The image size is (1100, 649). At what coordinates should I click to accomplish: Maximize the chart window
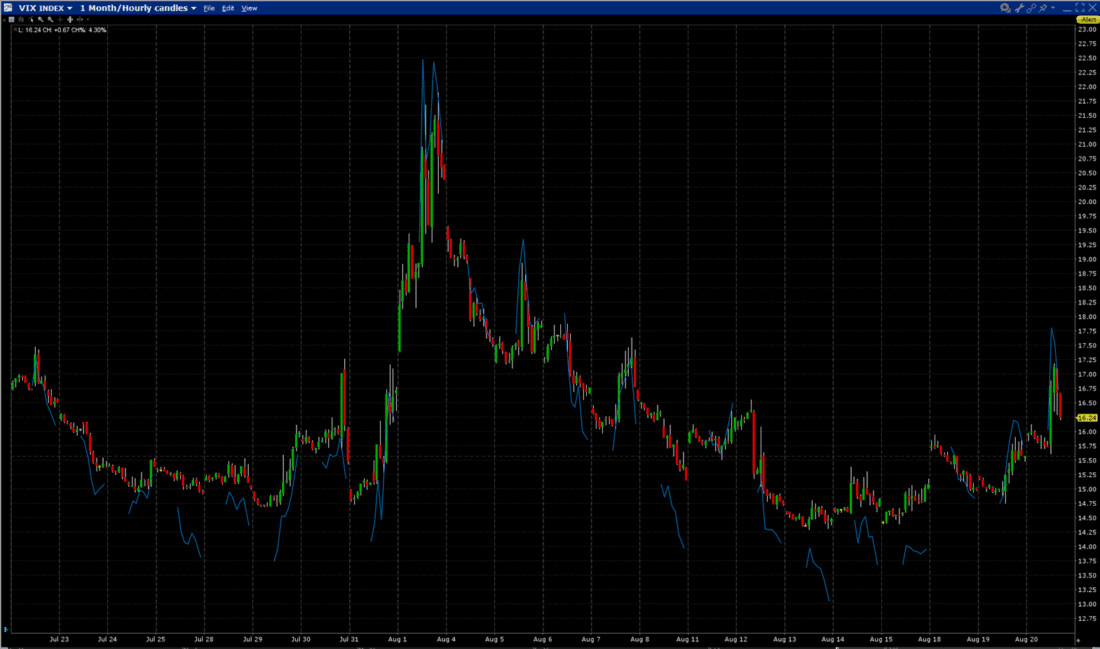click(1079, 8)
